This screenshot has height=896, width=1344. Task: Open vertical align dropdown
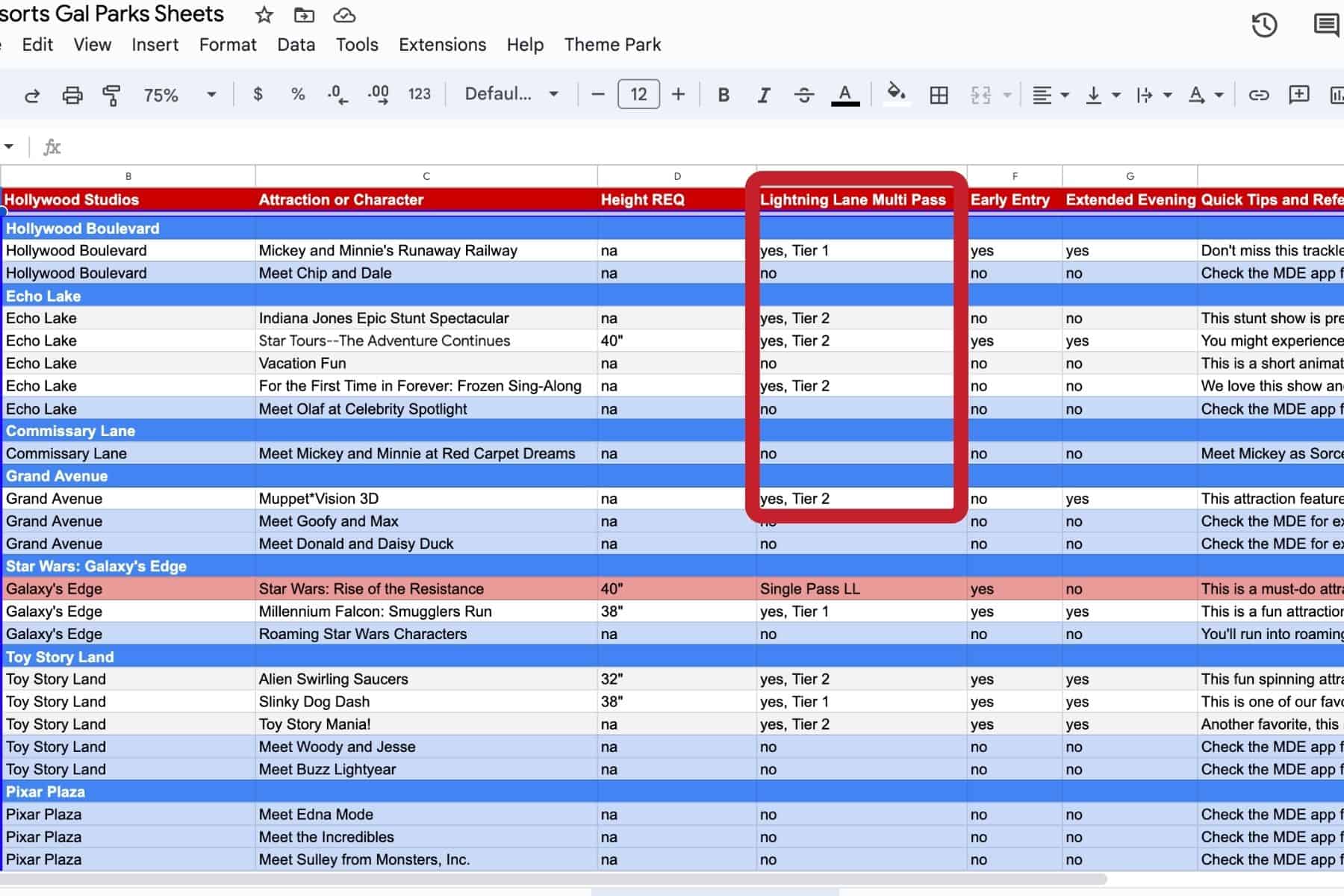click(1103, 95)
